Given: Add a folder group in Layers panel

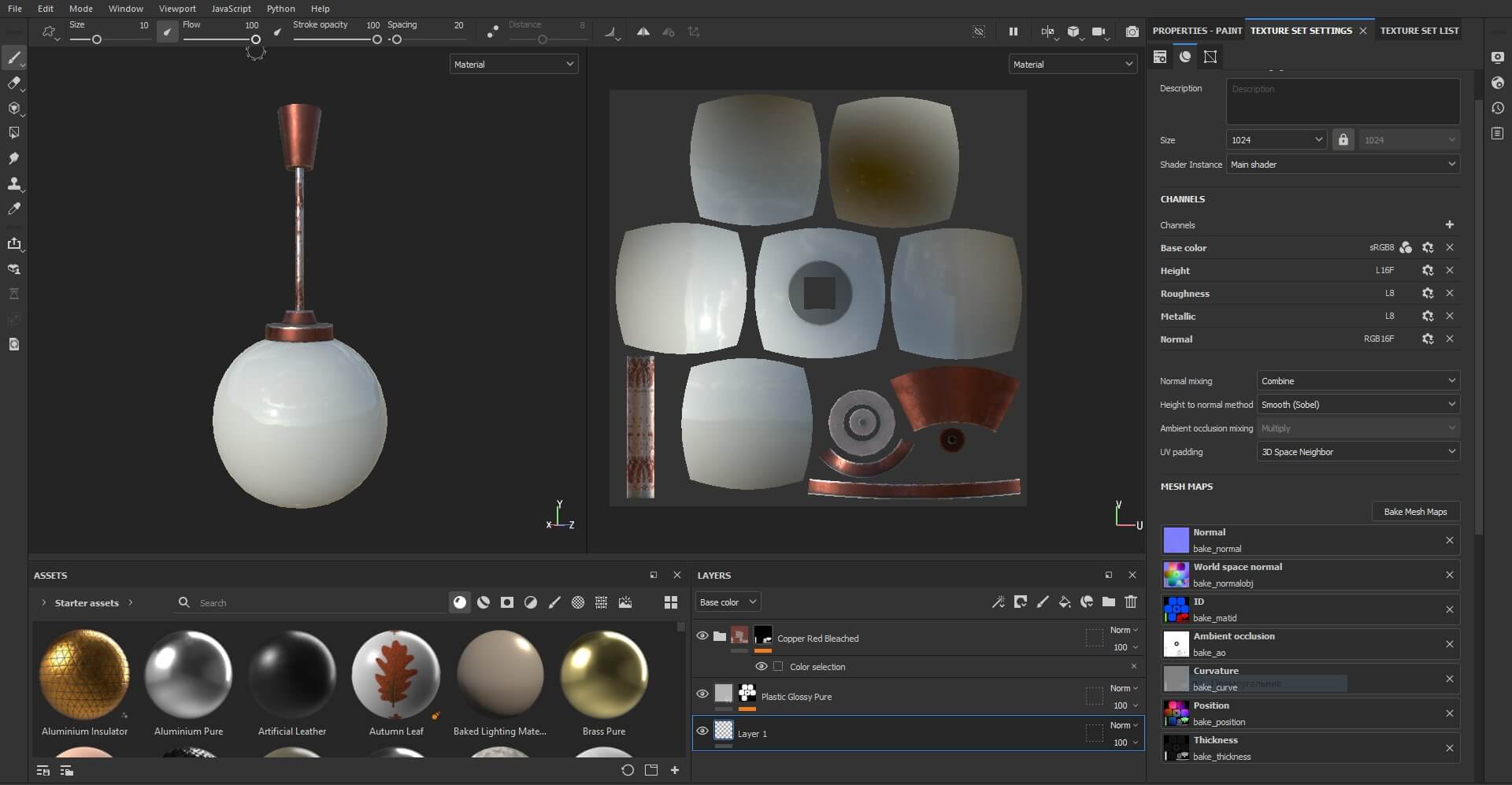Looking at the screenshot, I should 1109,602.
